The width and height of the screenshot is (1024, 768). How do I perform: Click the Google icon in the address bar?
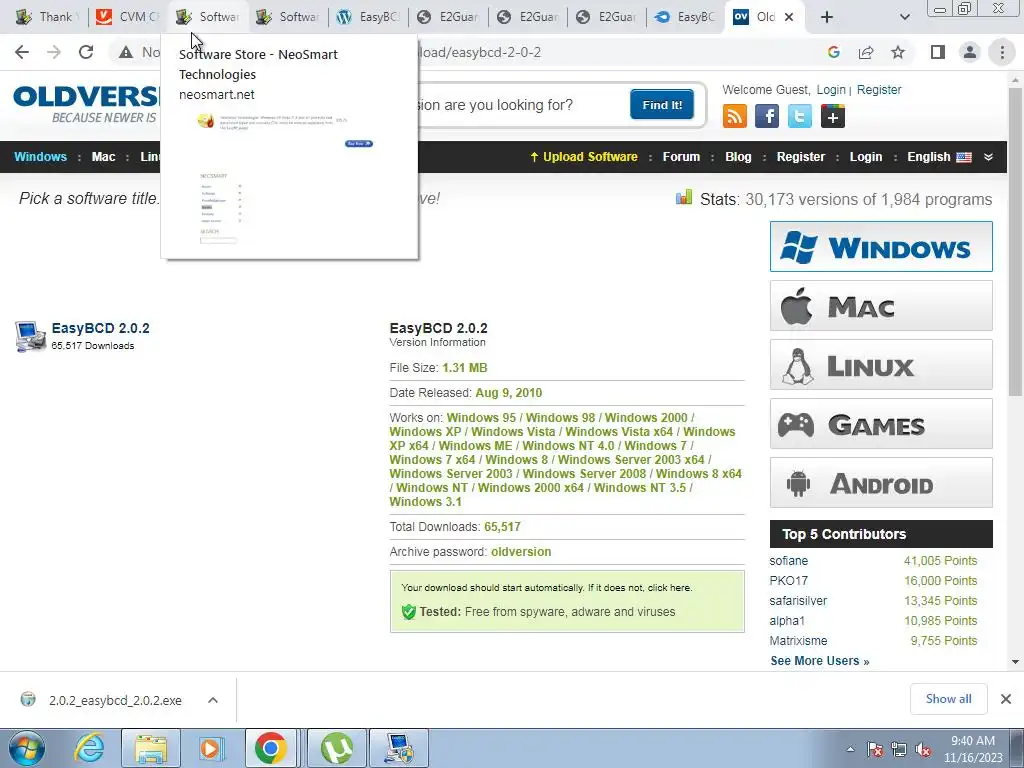point(833,52)
